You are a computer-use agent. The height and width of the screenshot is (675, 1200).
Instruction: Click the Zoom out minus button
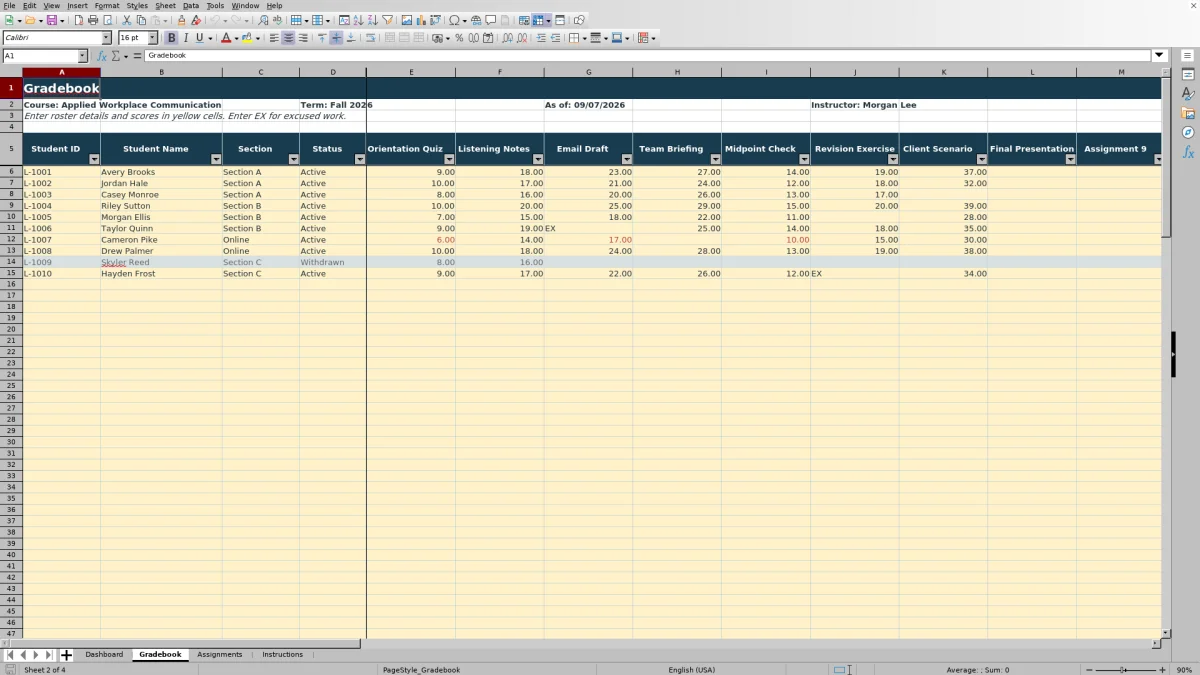click(x=1088, y=670)
